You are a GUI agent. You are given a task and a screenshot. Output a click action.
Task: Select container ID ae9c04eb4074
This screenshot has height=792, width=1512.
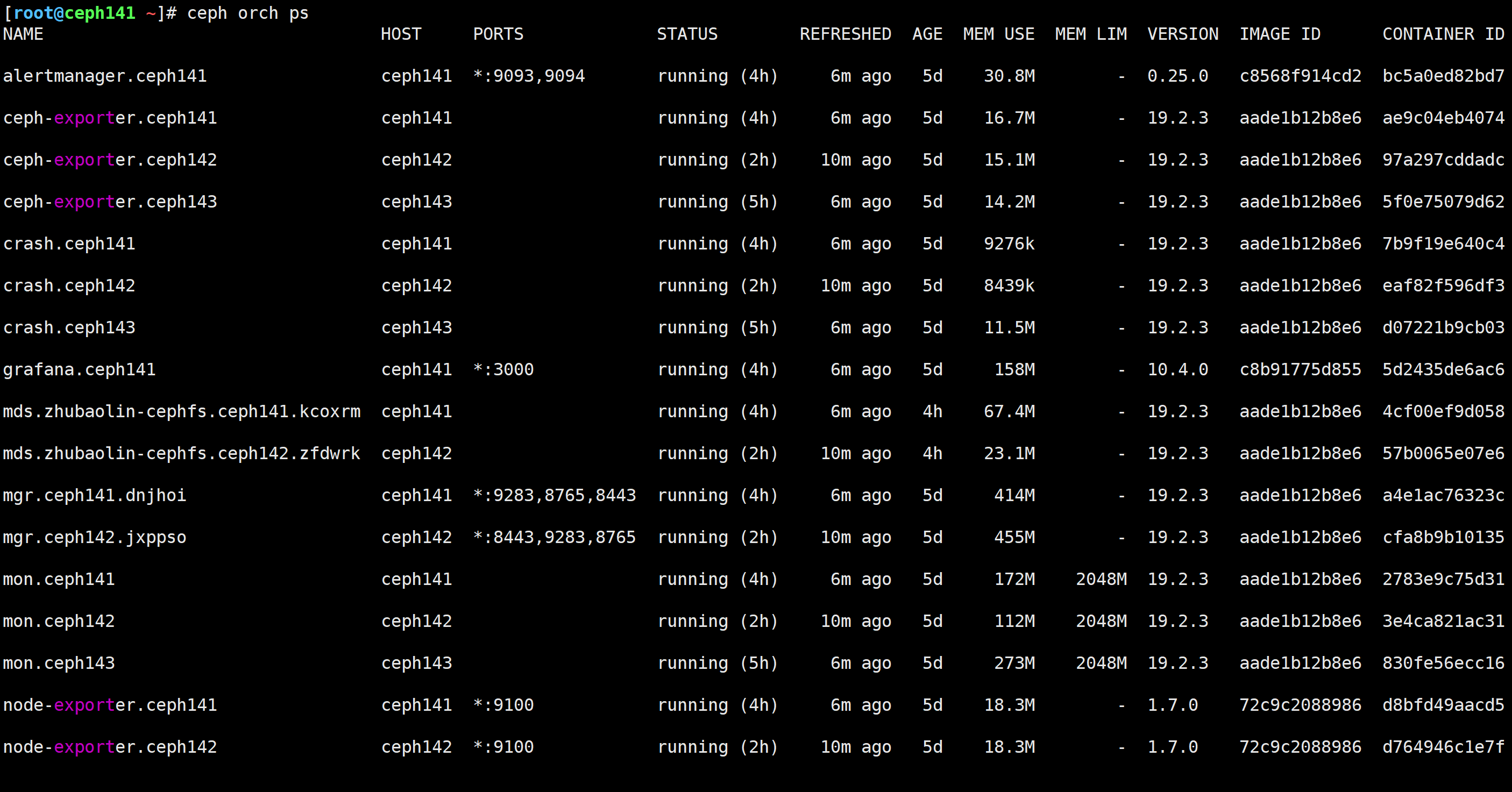1443,118
